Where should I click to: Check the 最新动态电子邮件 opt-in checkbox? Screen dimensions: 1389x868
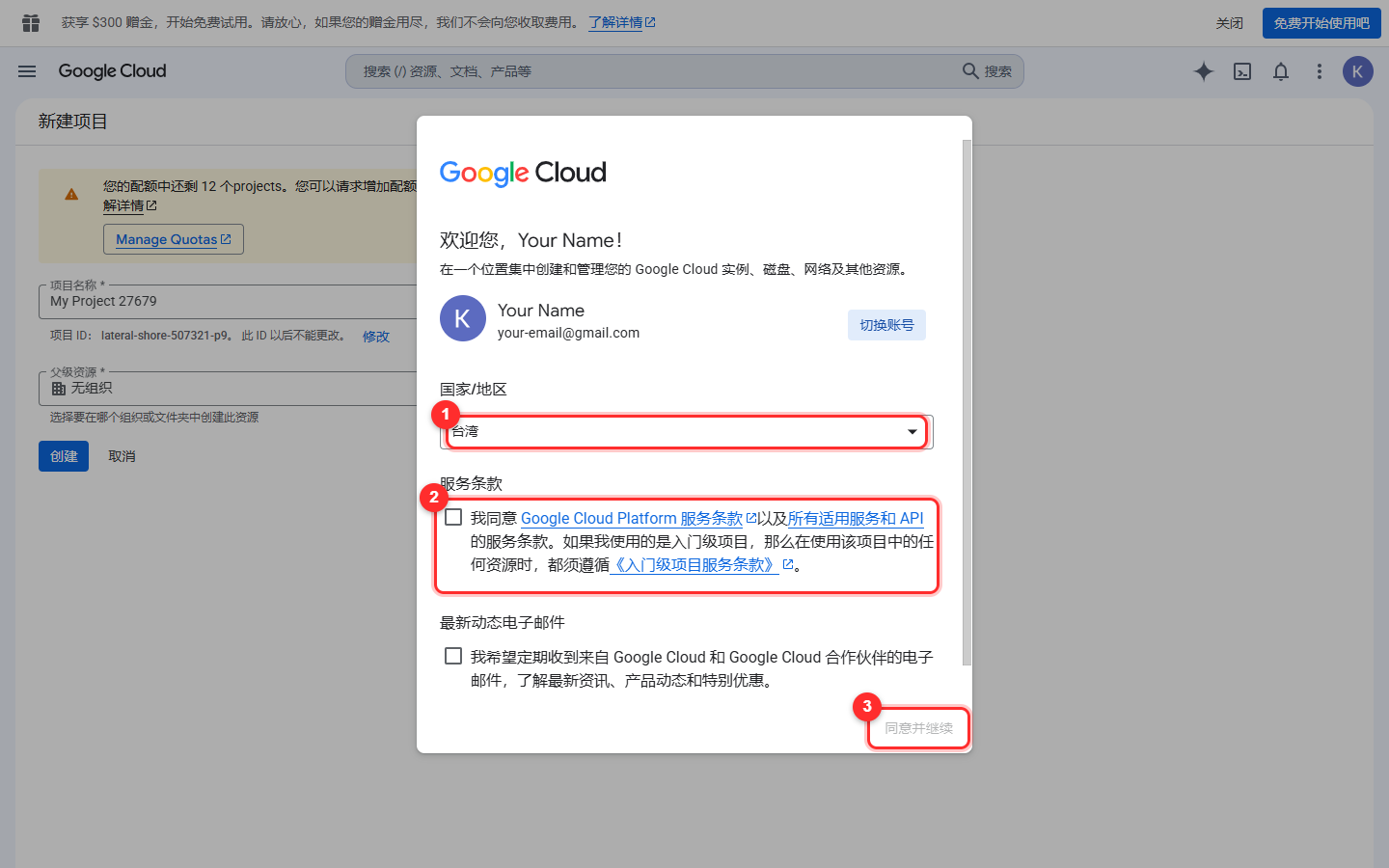pyautogui.click(x=453, y=657)
